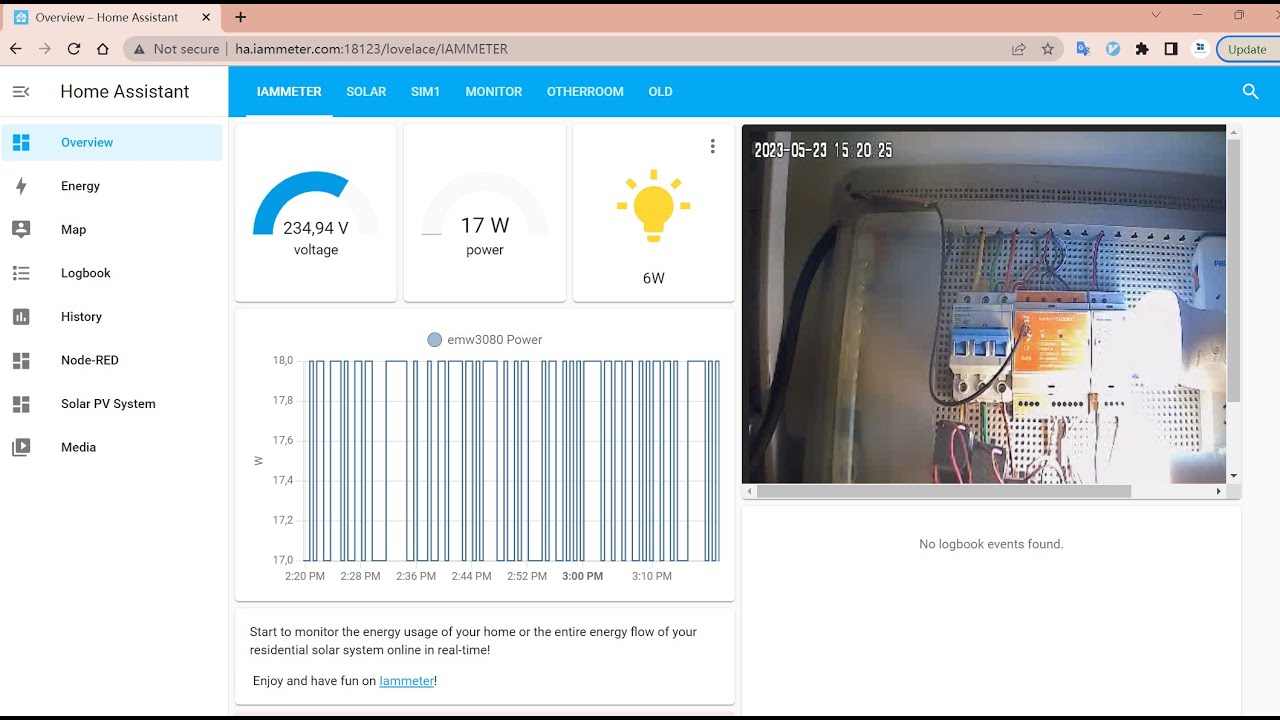
Task: Click the camera scrollbar right arrow
Action: (1219, 491)
